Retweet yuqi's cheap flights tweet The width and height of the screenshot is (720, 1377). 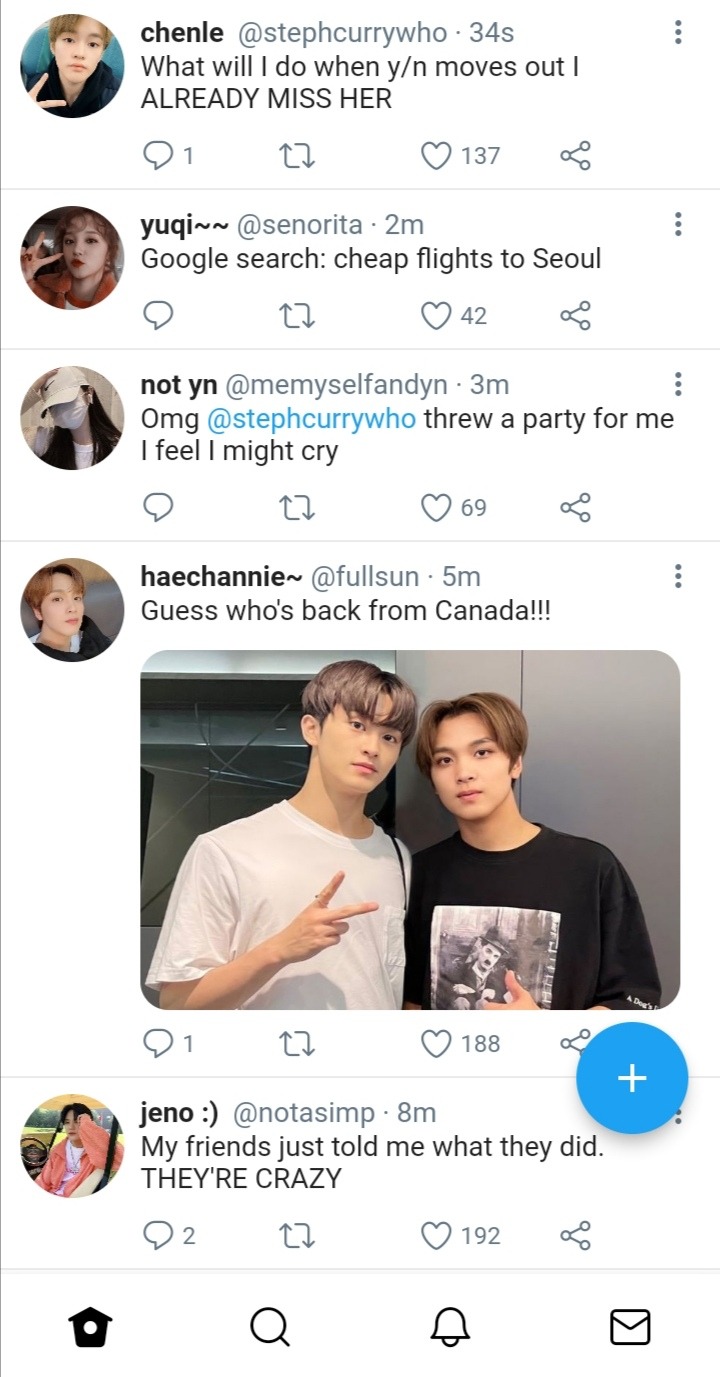pos(298,316)
